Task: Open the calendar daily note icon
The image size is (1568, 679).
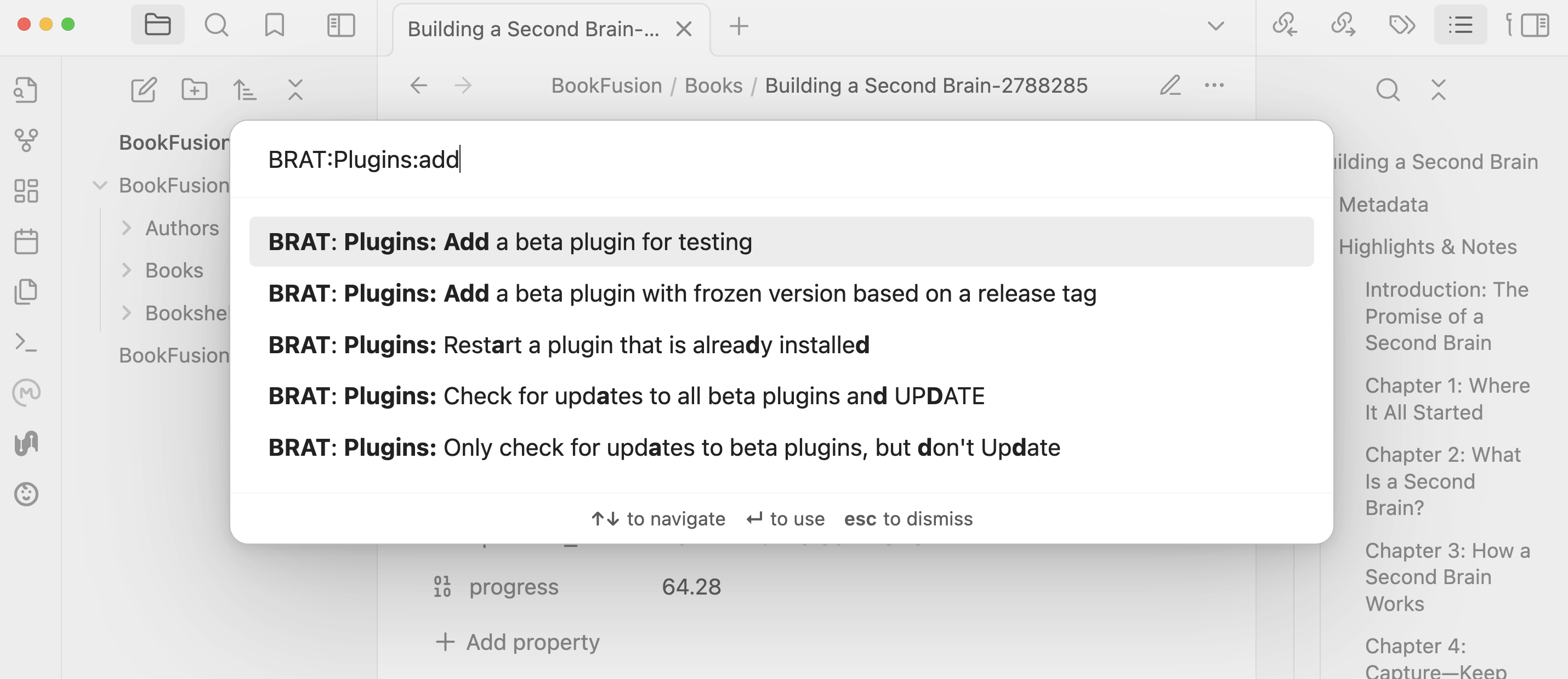Action: tap(26, 241)
